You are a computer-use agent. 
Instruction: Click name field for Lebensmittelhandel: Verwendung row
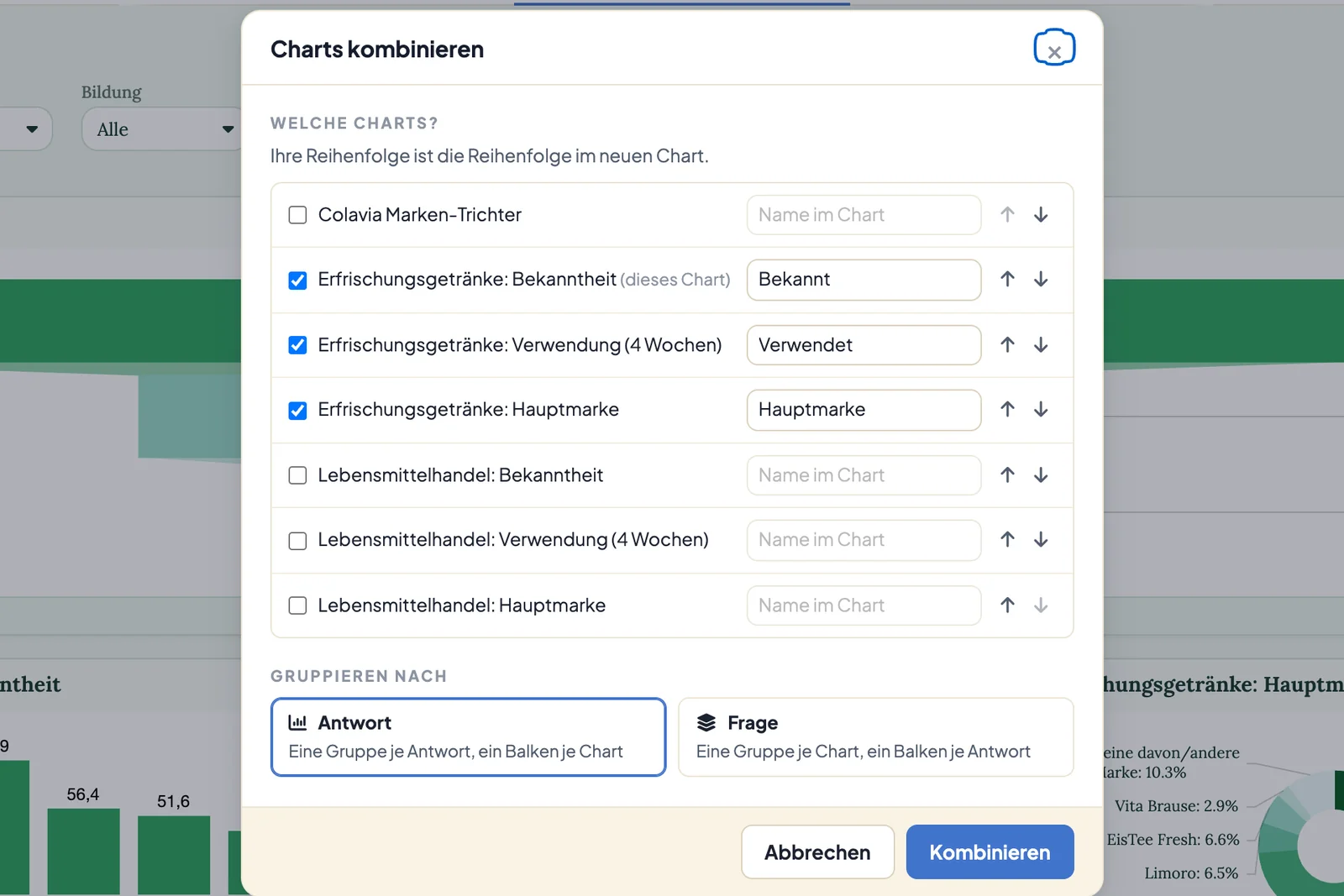864,540
